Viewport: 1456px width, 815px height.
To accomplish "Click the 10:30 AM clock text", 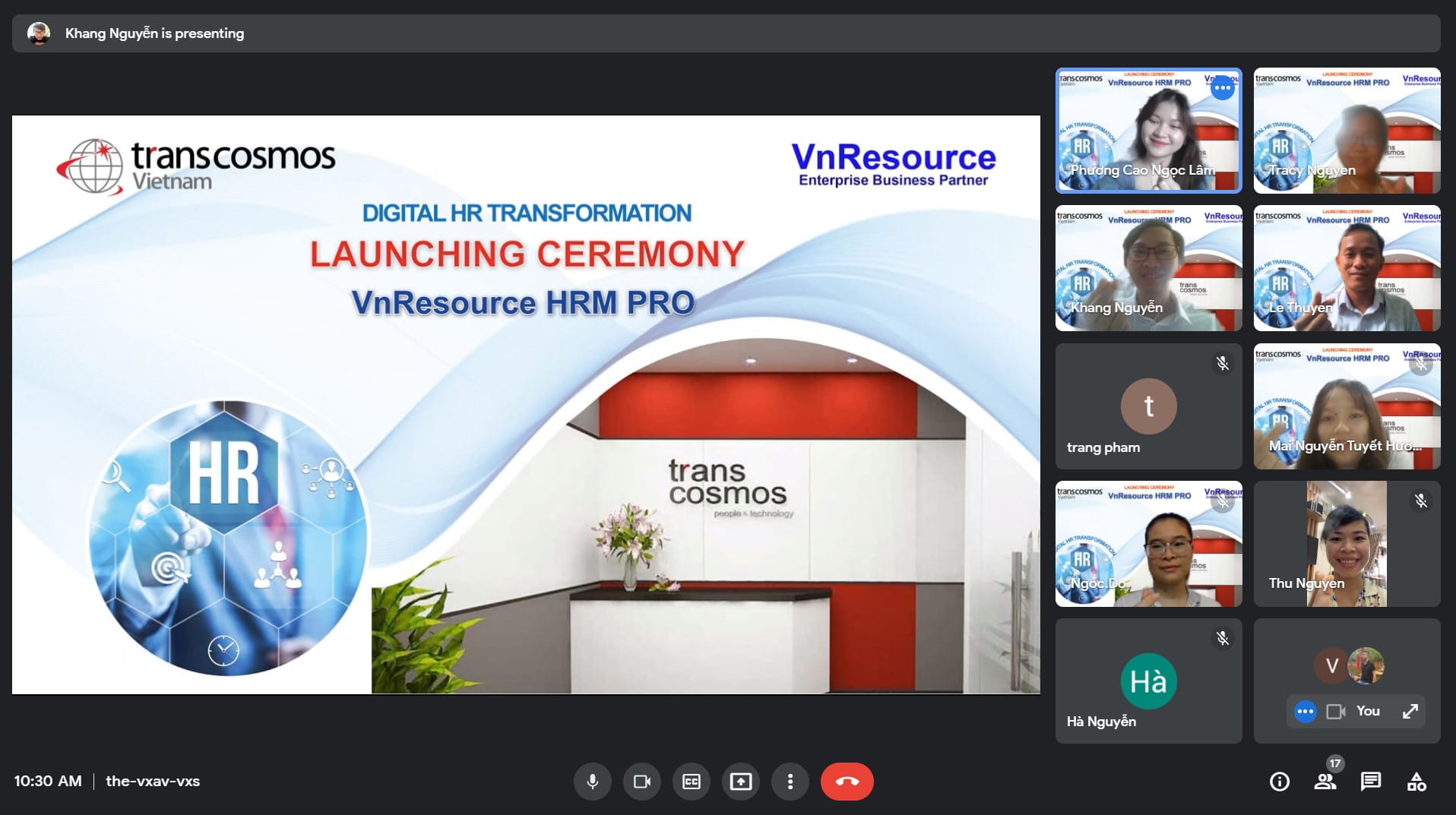I will tap(48, 782).
